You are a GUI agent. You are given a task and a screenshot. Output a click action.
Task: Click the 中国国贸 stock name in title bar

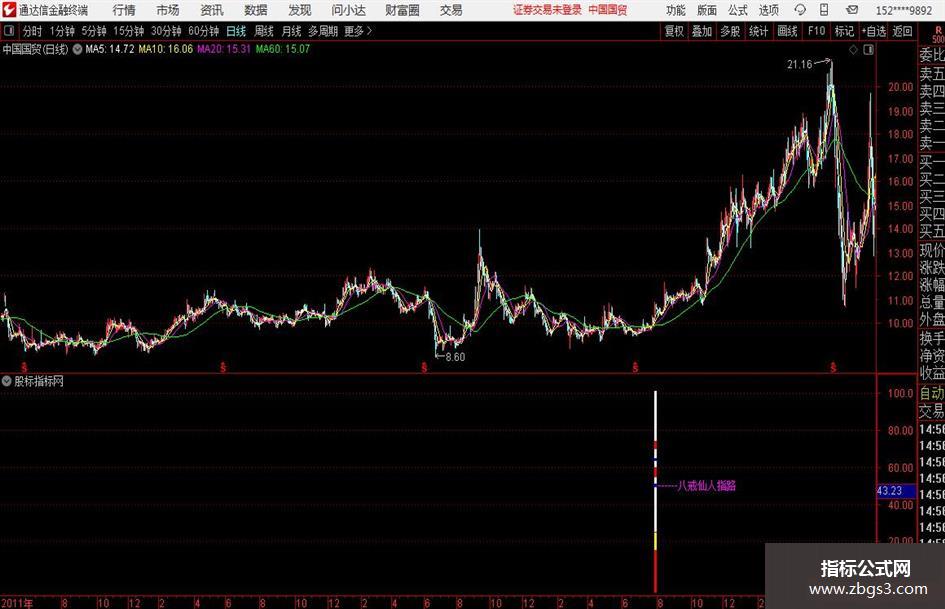click(608, 10)
